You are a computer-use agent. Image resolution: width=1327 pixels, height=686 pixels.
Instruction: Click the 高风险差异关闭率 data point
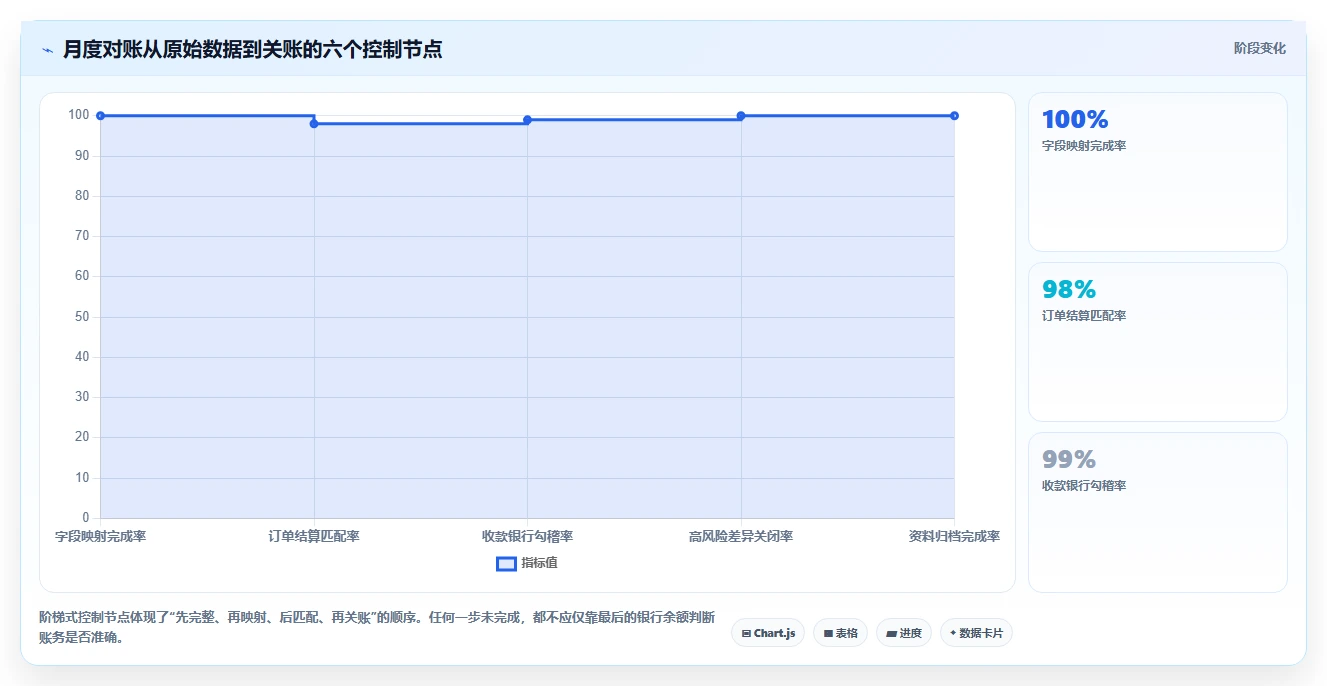pos(741,116)
